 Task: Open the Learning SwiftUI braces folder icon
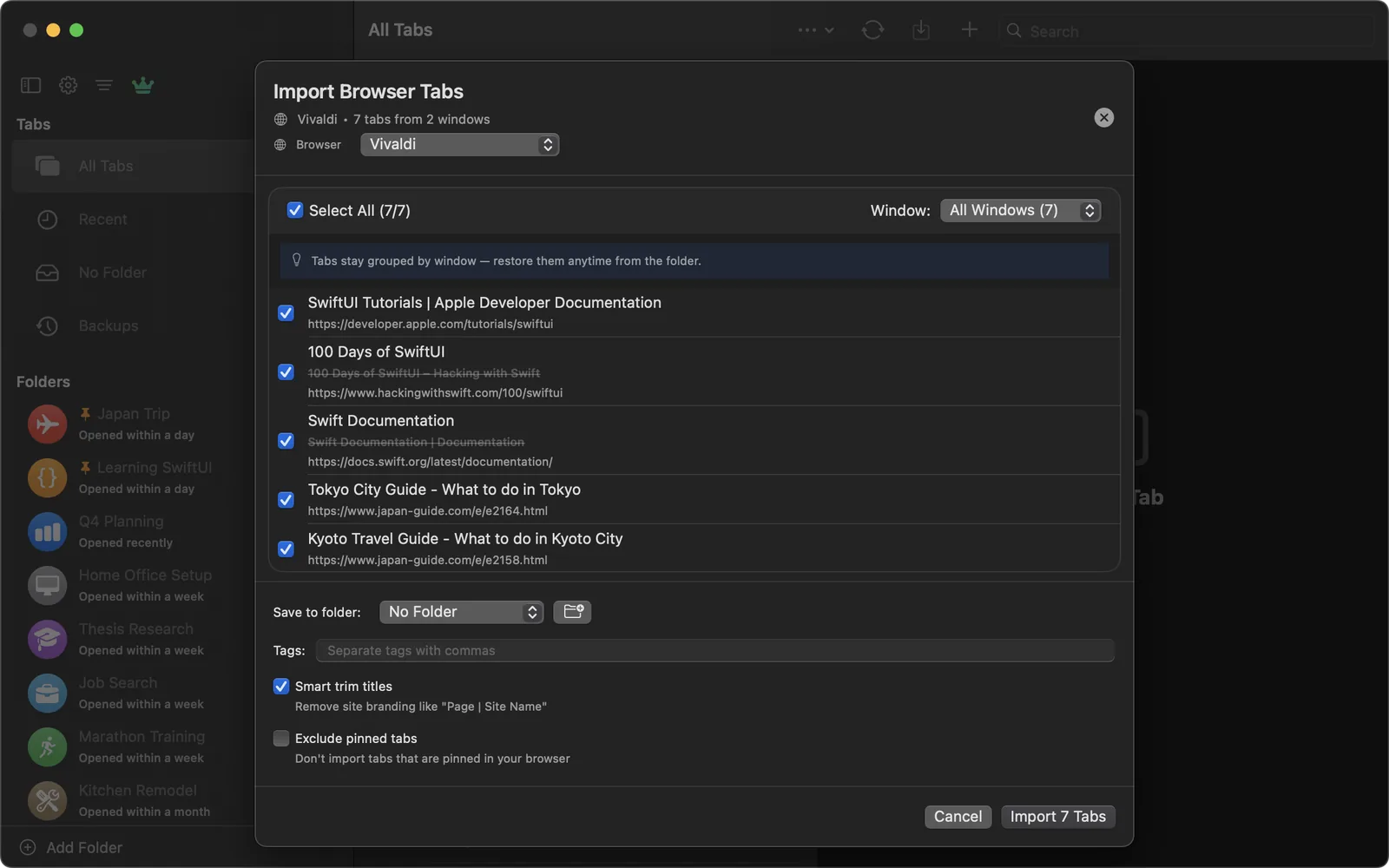48,478
